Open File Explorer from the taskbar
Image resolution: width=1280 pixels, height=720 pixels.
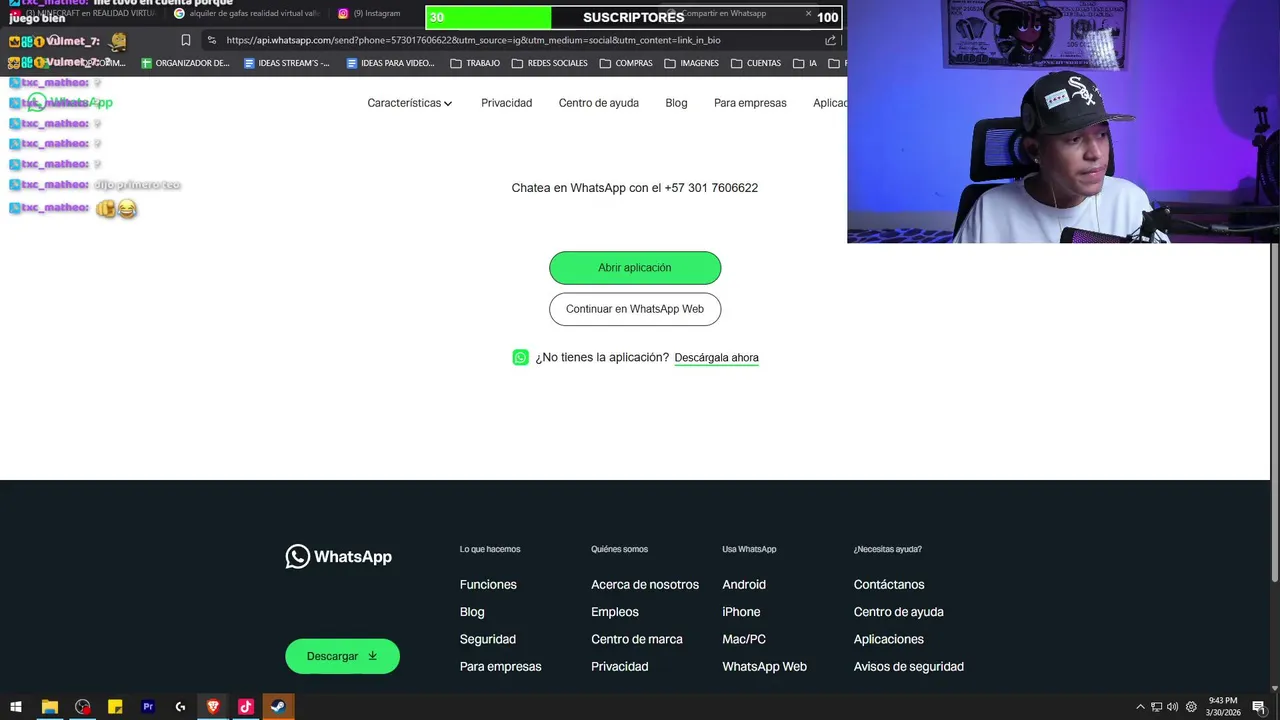[x=49, y=707]
